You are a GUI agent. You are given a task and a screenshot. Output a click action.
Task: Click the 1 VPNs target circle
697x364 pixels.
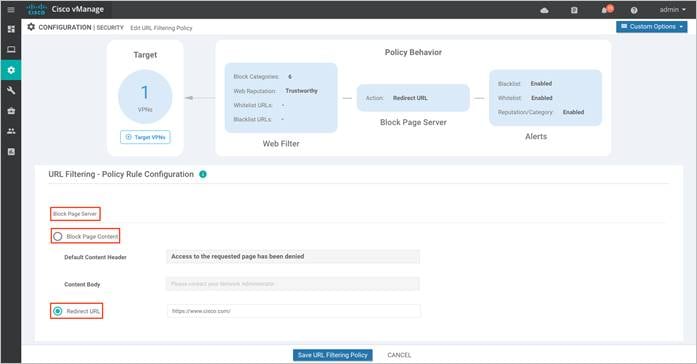click(x=145, y=96)
